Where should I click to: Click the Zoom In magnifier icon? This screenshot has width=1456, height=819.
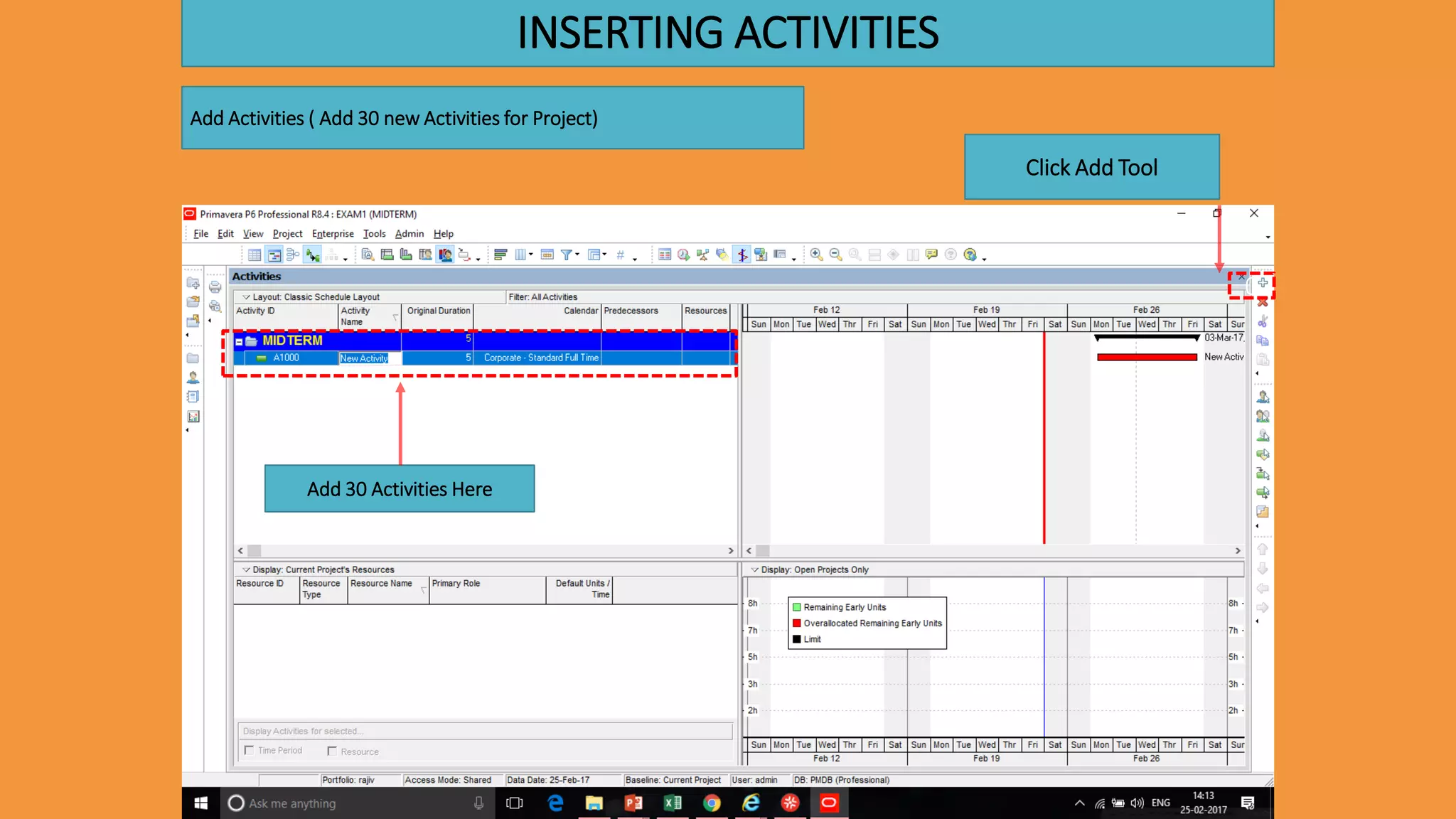pyautogui.click(x=816, y=255)
